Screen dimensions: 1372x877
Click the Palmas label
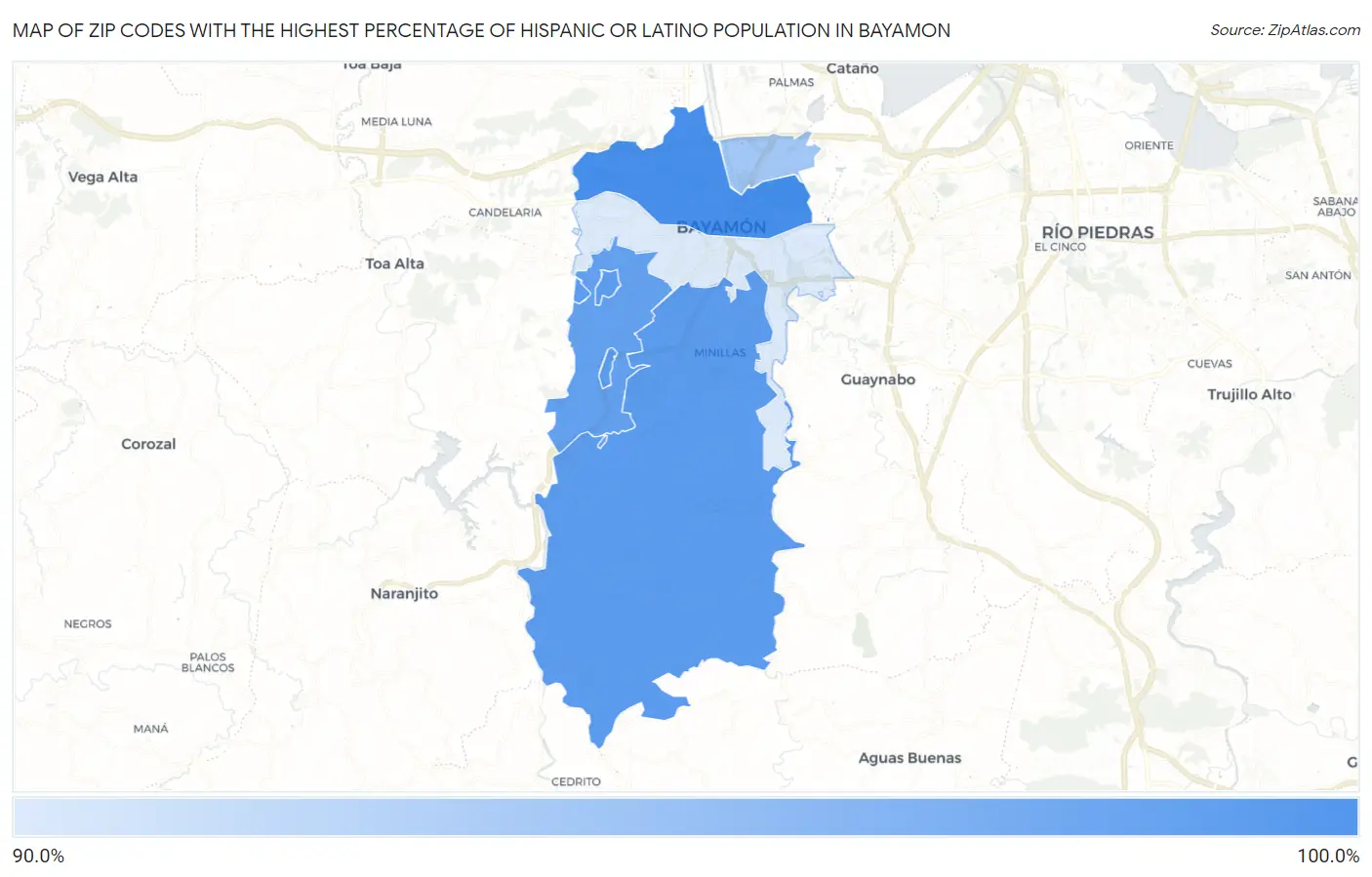791,82
